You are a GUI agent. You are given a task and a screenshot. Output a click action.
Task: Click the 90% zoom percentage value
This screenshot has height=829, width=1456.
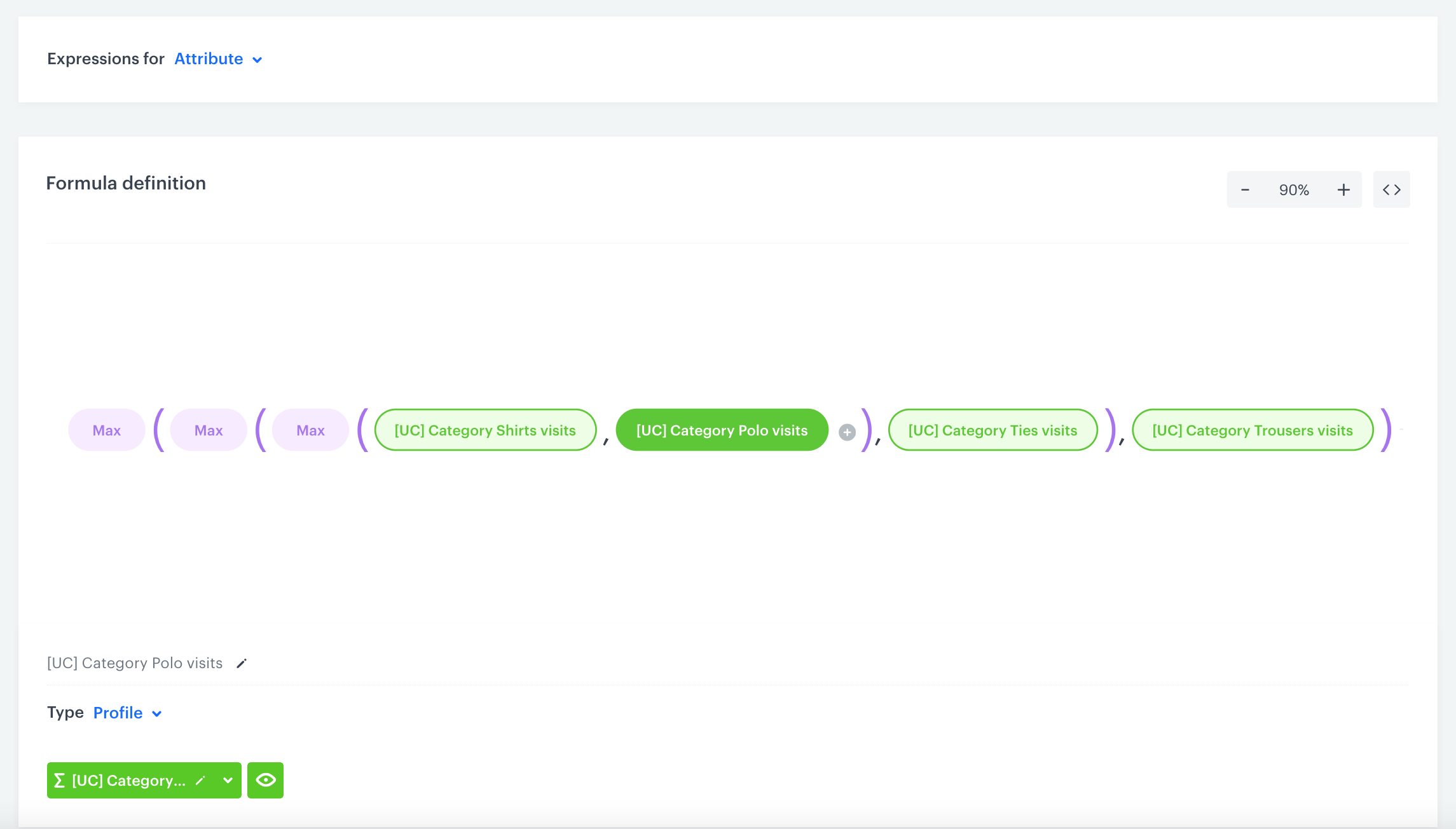[x=1293, y=189]
